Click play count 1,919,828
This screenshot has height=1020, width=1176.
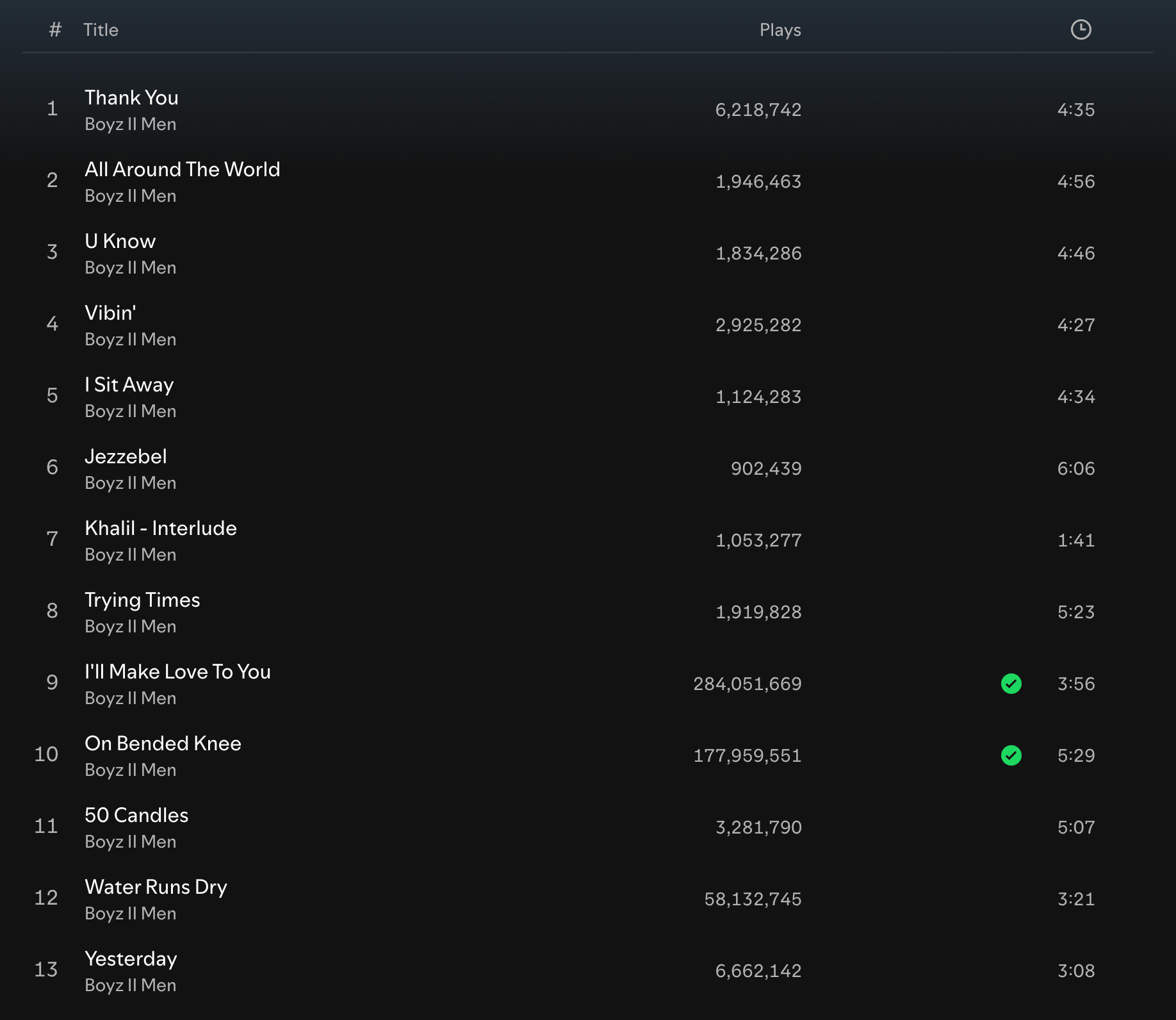(758, 612)
